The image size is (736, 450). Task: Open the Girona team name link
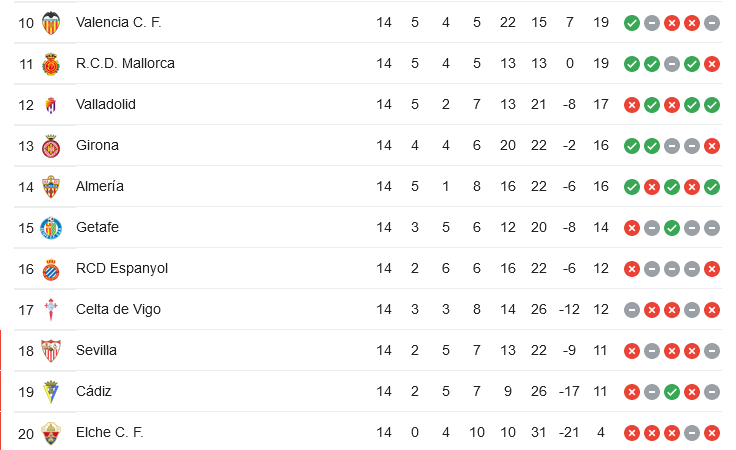point(97,145)
